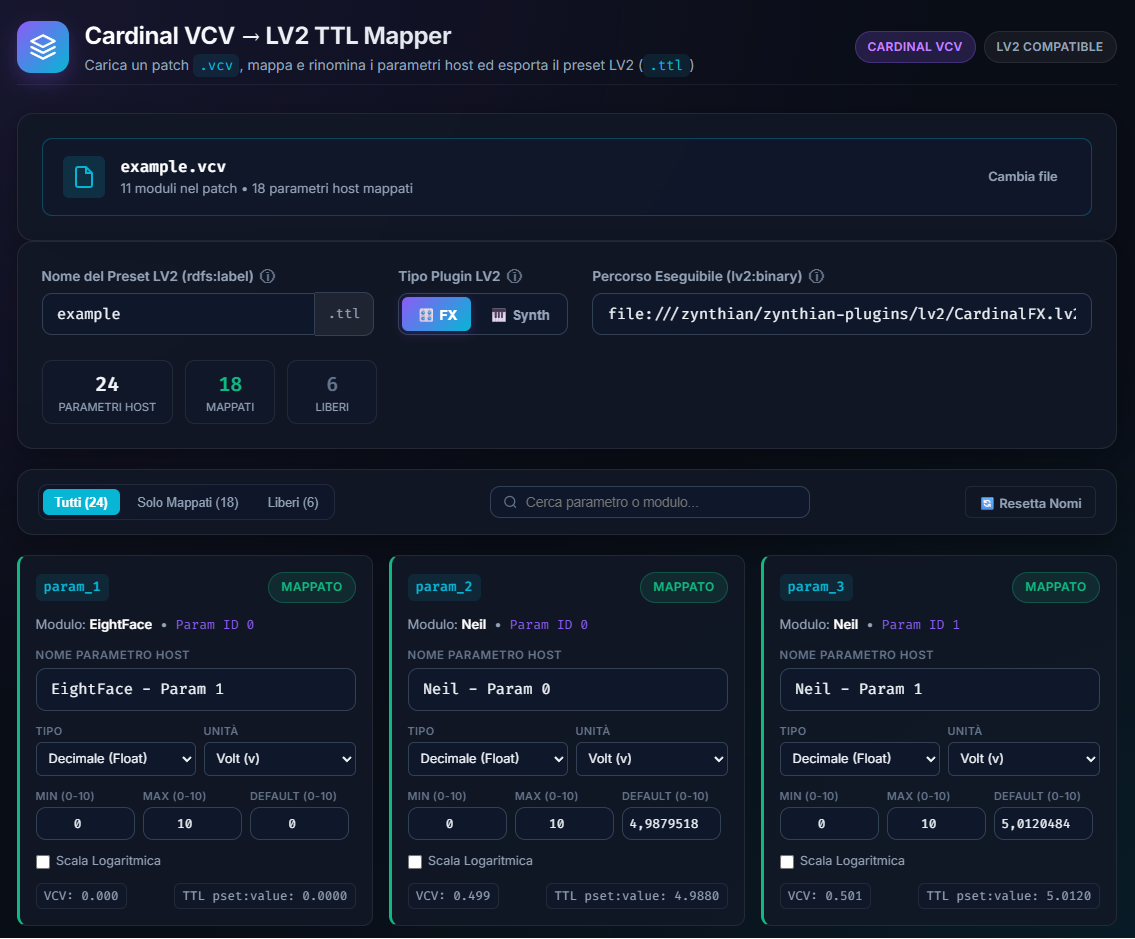
Task: Click MAPPATO badge on param_3 card
Action: (1056, 587)
